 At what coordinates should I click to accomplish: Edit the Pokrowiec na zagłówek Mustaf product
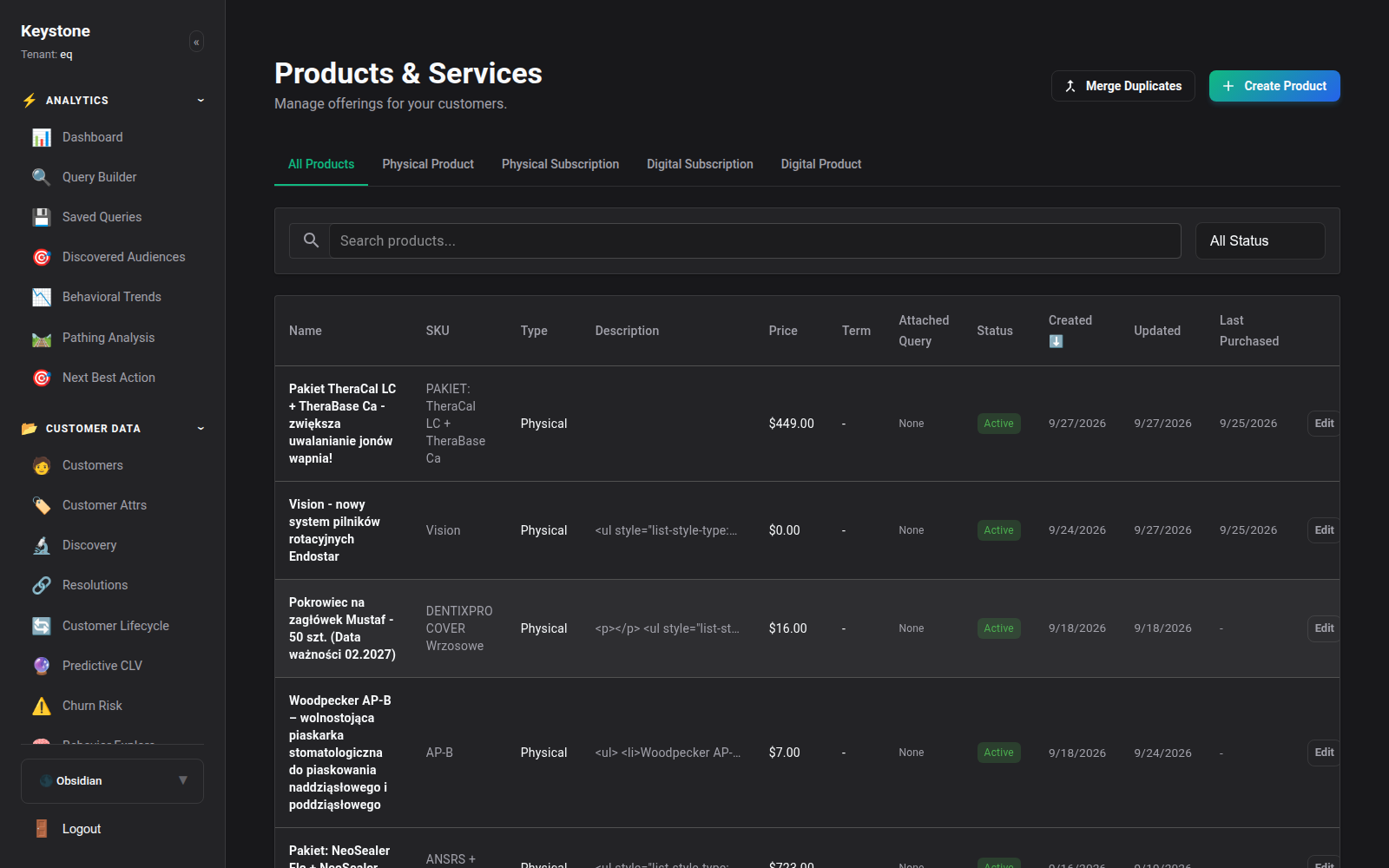pos(1324,628)
